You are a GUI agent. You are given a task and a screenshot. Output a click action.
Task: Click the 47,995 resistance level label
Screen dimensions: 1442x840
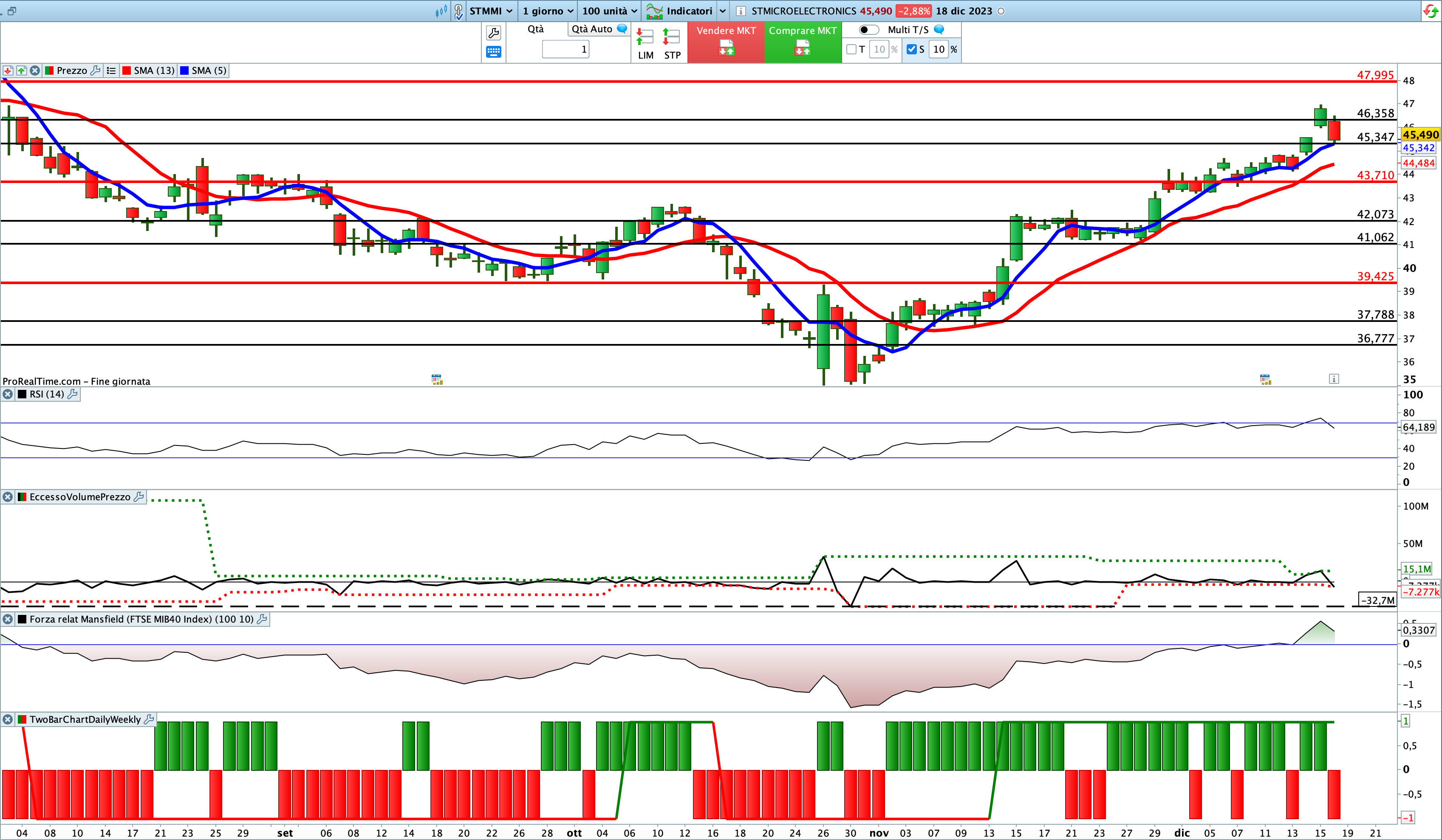[x=1376, y=75]
